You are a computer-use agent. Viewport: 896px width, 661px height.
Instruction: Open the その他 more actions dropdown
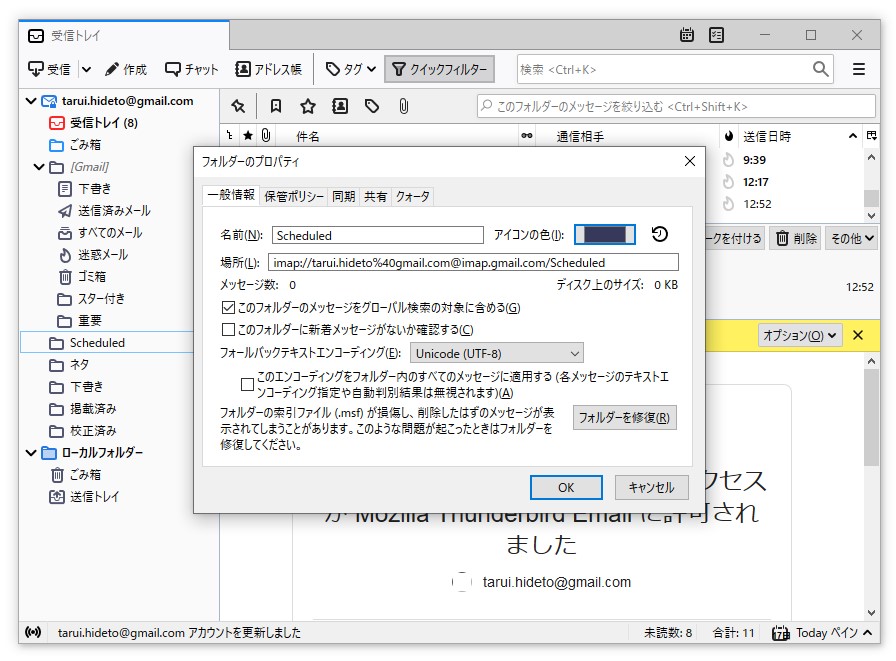851,238
